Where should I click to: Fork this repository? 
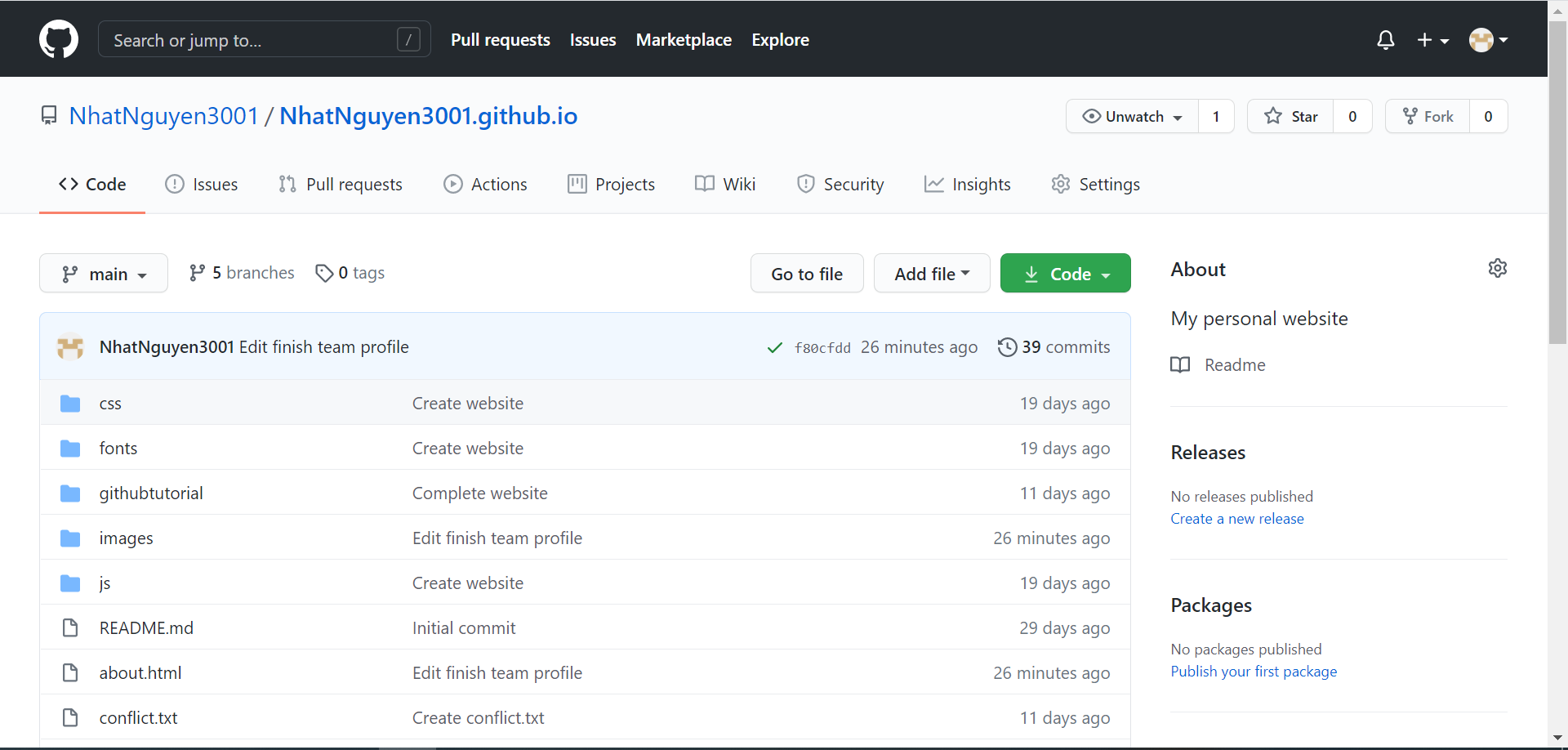click(1428, 116)
